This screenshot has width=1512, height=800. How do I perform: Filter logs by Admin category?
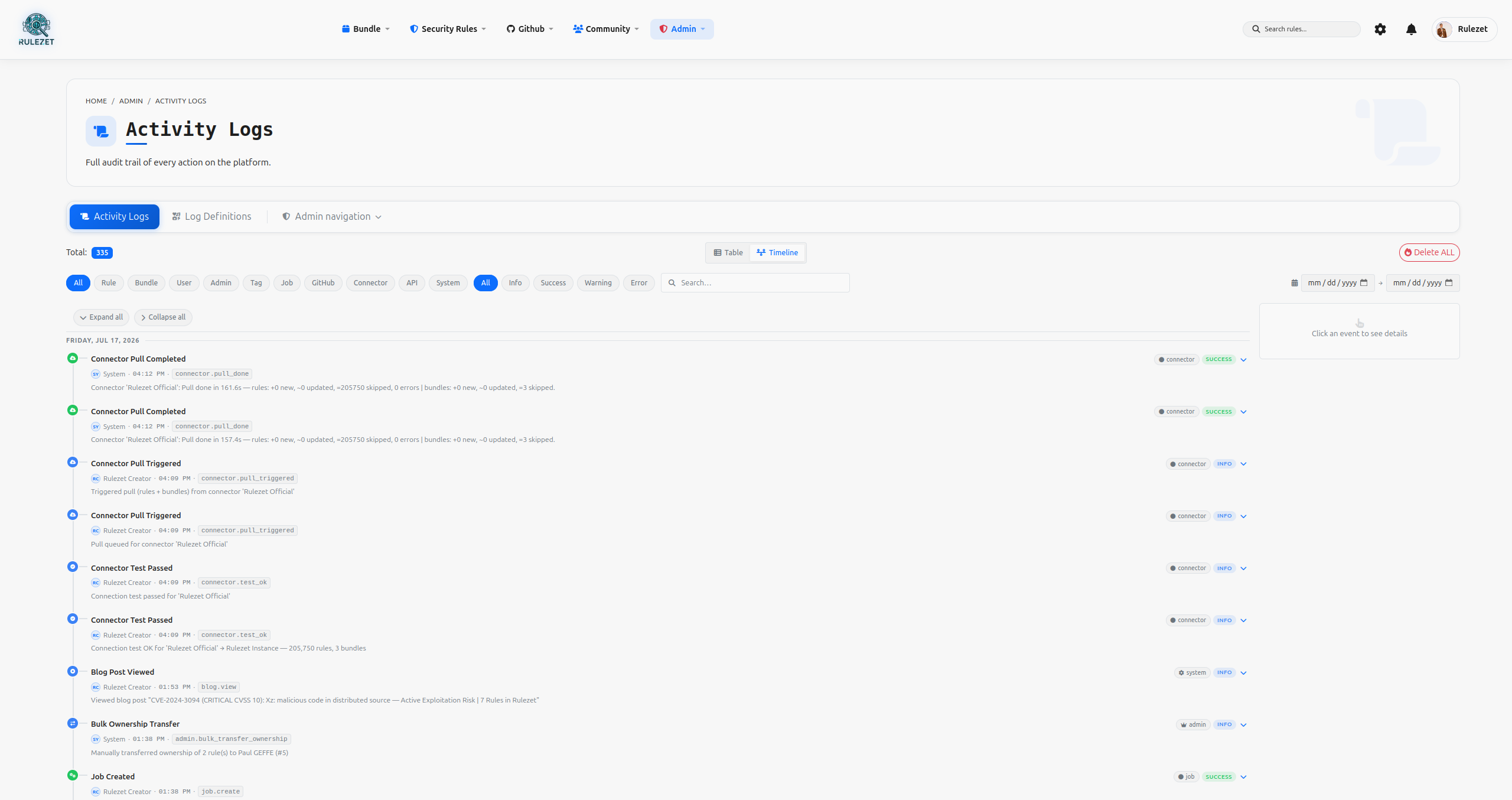(x=221, y=283)
